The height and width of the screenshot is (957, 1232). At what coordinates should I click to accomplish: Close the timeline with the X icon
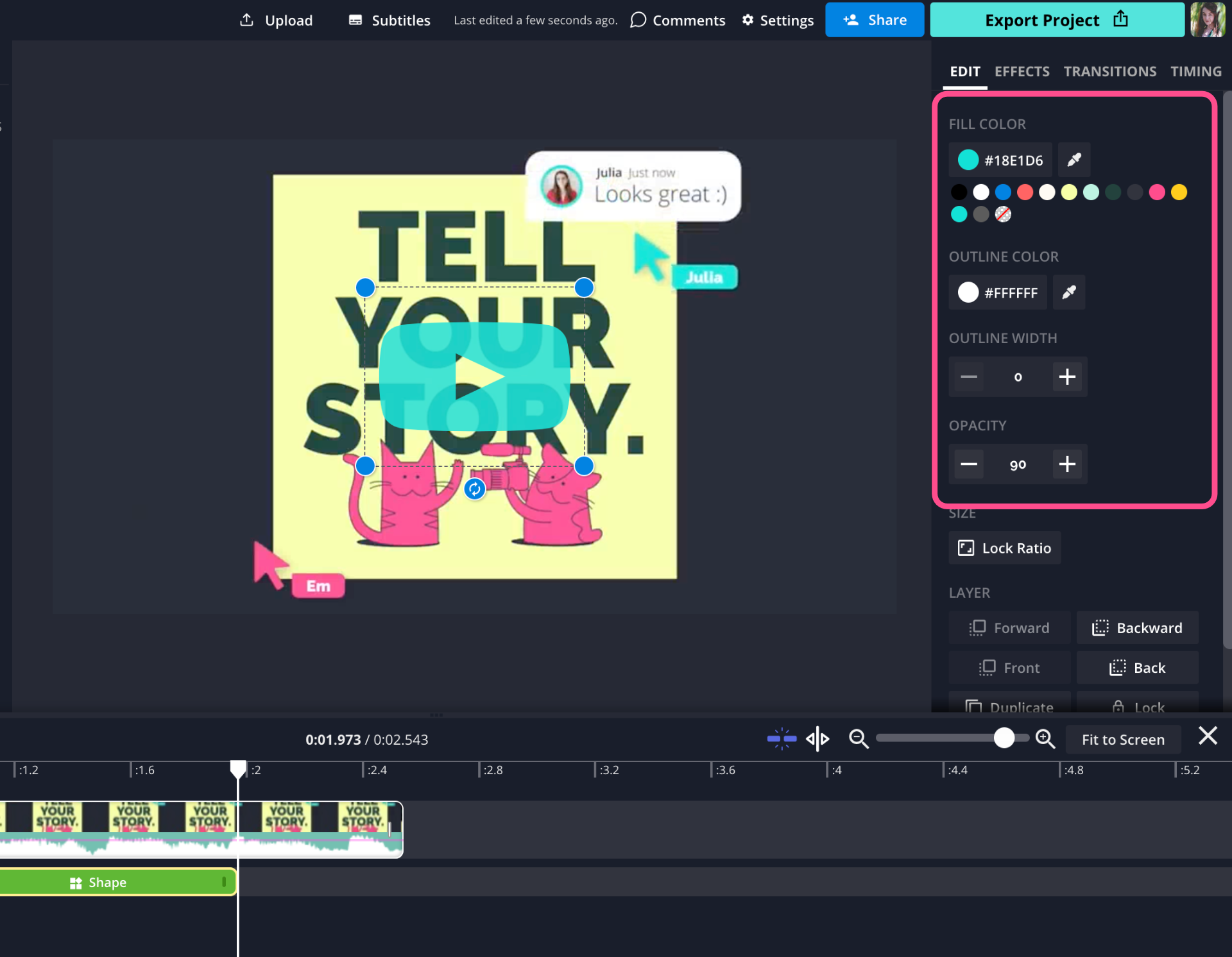(1208, 736)
